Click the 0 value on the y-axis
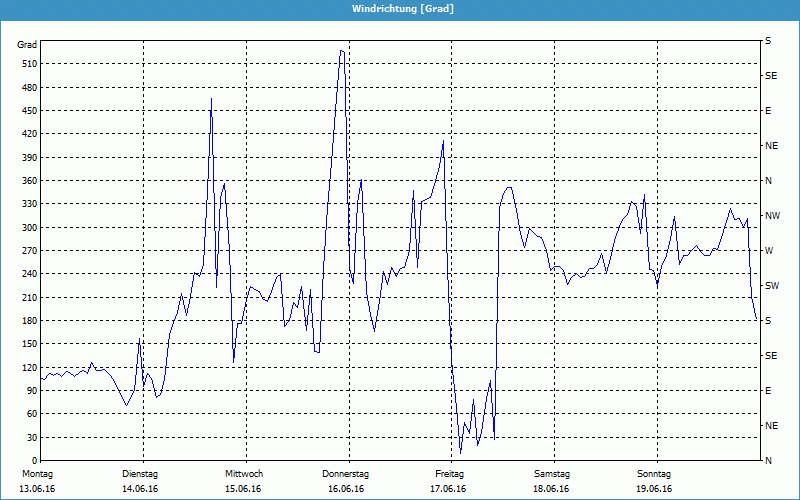The height and width of the screenshot is (500, 800). click(x=33, y=461)
